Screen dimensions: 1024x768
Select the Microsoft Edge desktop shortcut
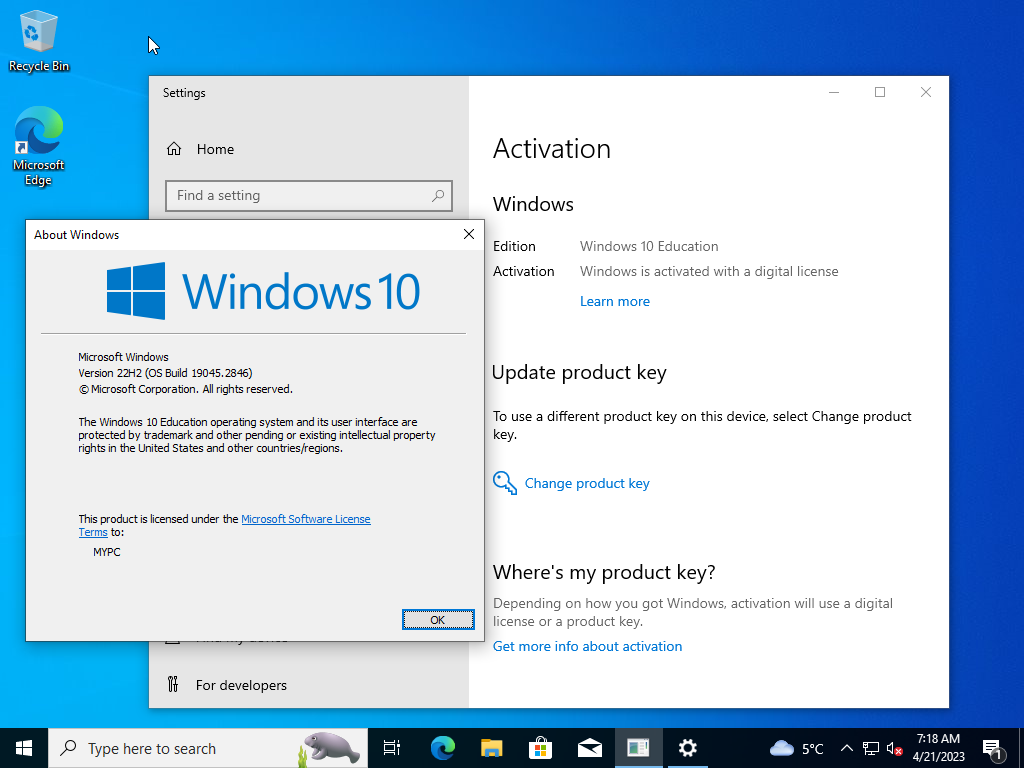(39, 146)
